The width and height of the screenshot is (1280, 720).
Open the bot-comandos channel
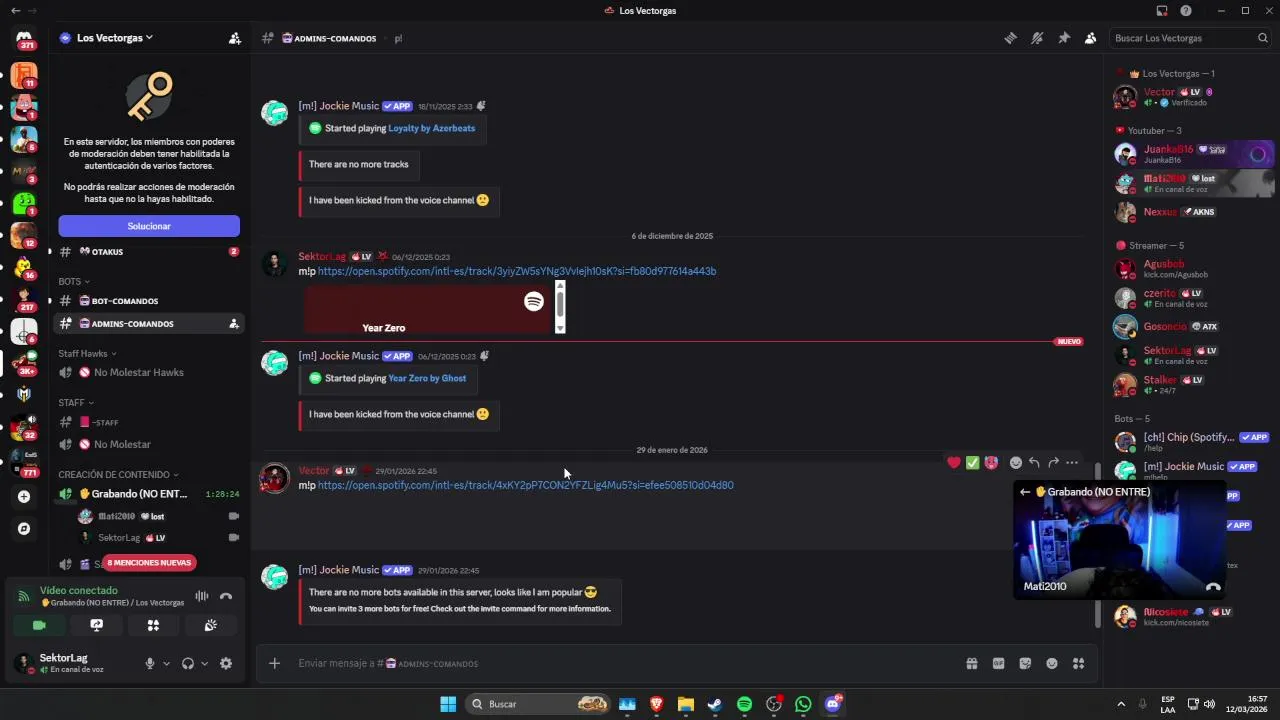[149, 301]
